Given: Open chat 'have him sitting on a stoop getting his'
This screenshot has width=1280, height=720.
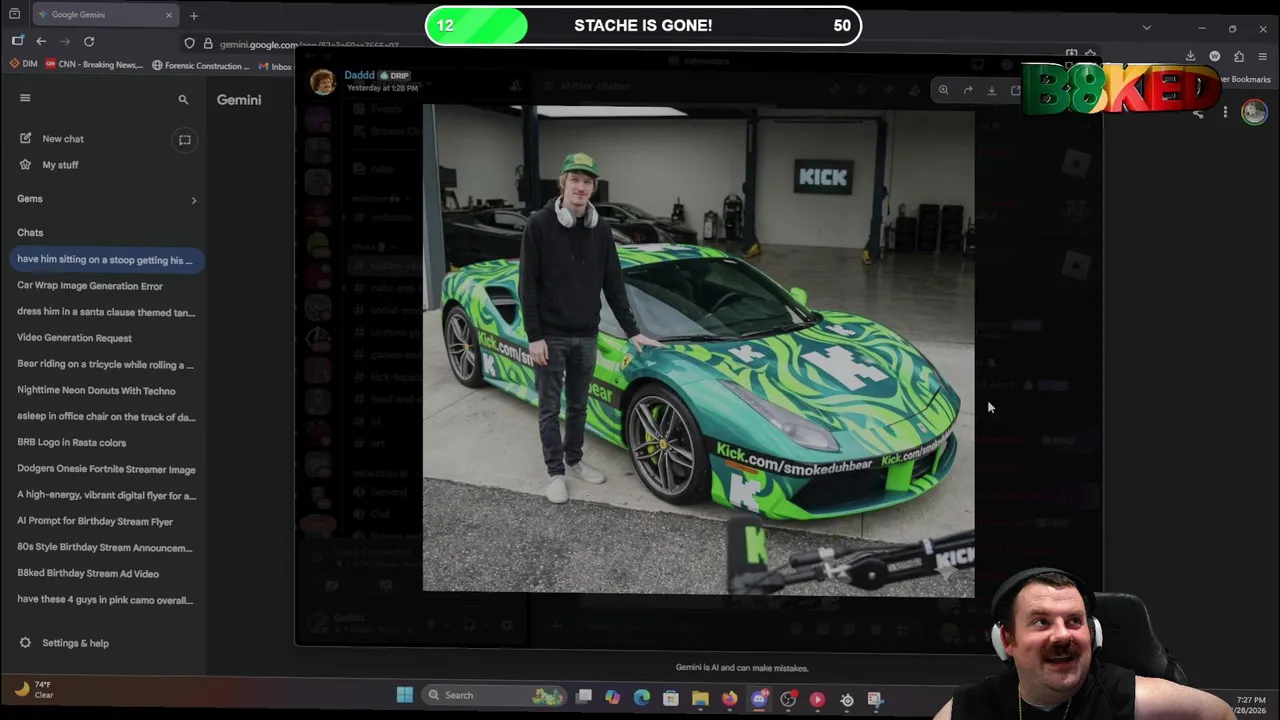Looking at the screenshot, I should pyautogui.click(x=107, y=260).
